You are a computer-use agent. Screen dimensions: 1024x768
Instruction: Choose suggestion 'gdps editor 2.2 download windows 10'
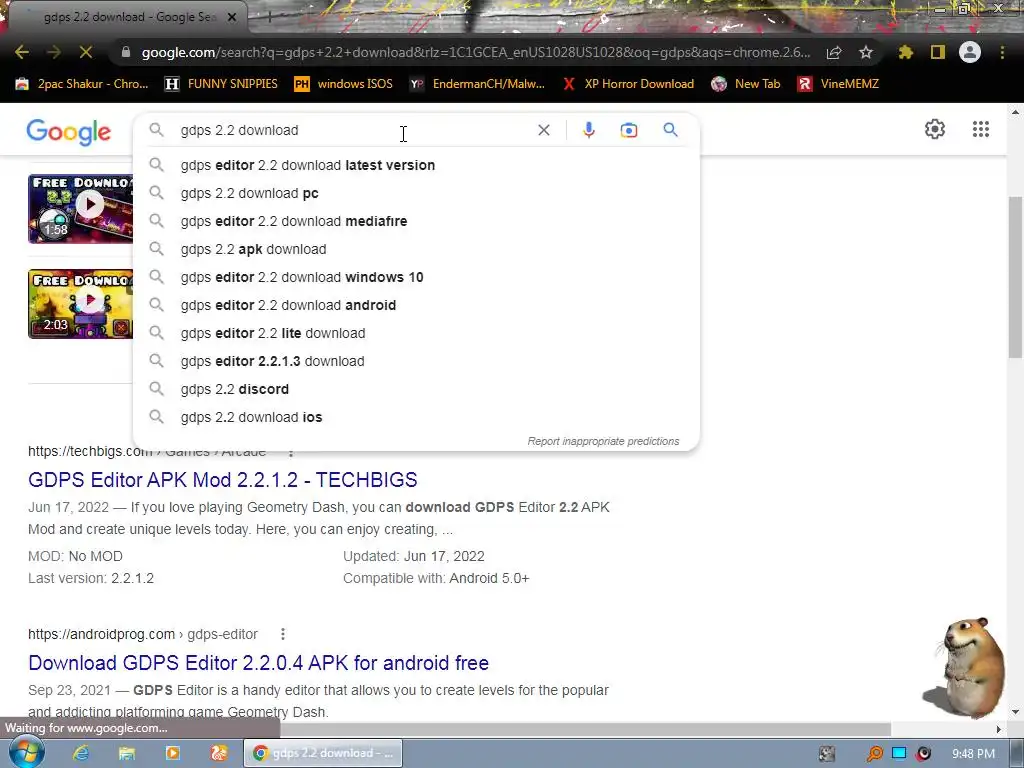coord(416,278)
